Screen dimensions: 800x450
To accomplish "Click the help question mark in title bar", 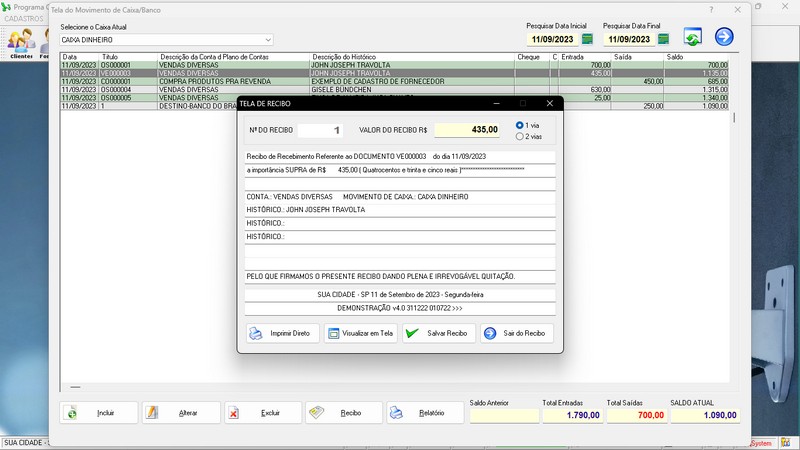I will coord(711,10).
